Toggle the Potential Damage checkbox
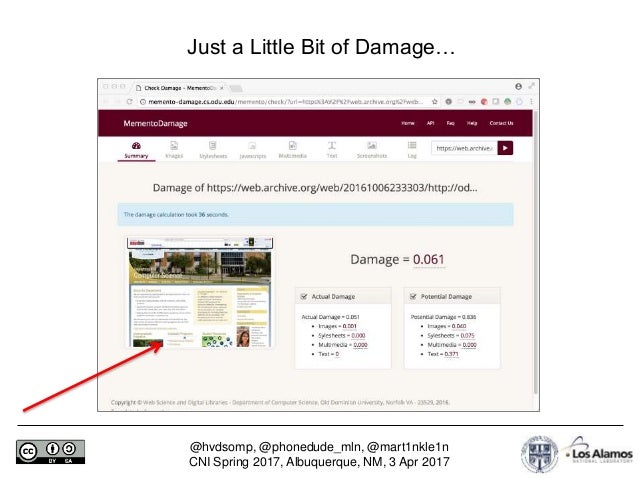638x479 pixels. pyautogui.click(x=413, y=296)
